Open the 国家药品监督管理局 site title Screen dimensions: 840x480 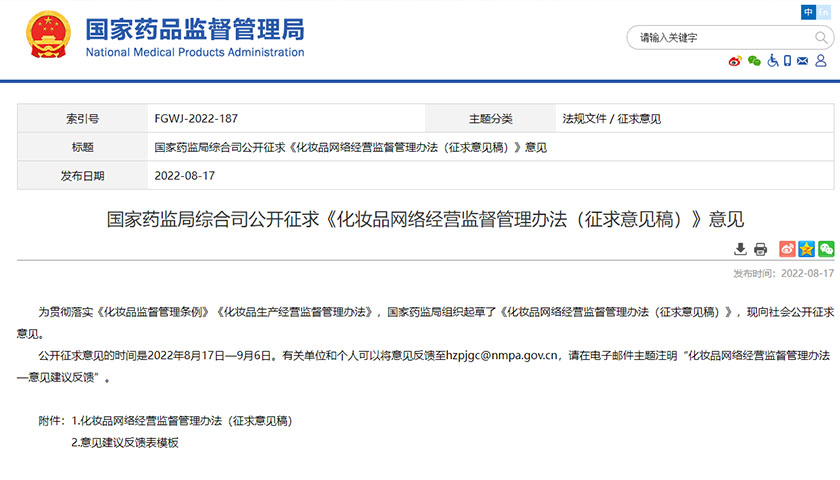click(195, 29)
